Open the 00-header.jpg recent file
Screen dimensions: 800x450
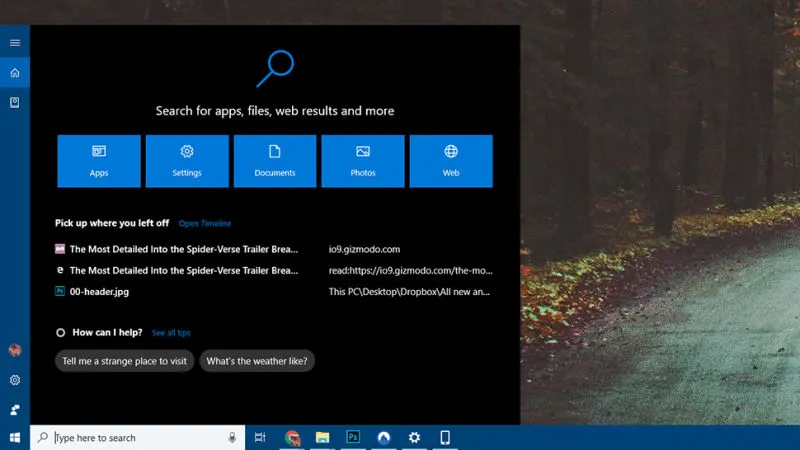click(x=99, y=292)
